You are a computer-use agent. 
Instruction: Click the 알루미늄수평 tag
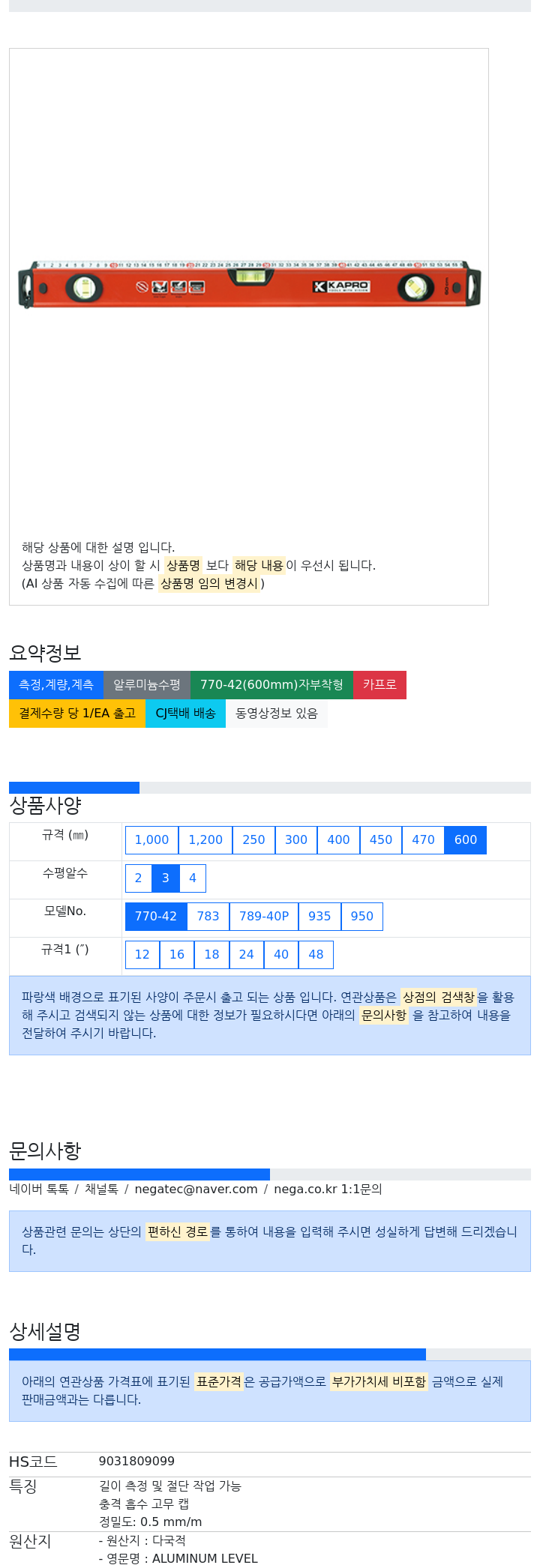(147, 684)
